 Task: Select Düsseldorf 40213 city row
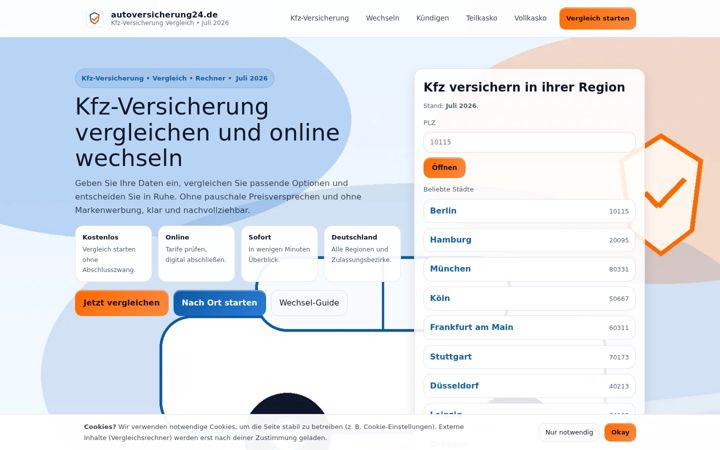[x=529, y=386]
